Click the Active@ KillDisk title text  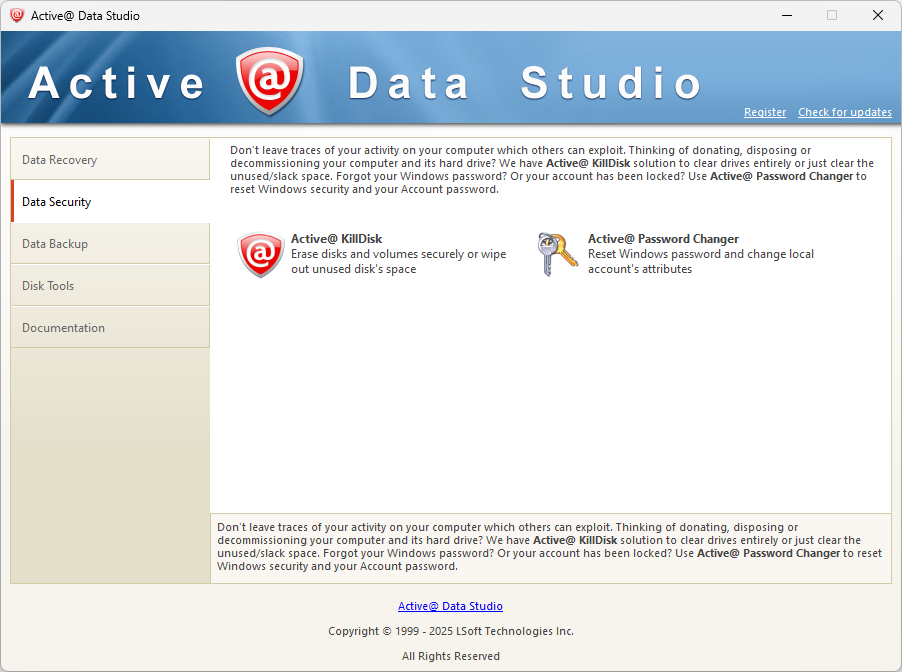pos(337,239)
